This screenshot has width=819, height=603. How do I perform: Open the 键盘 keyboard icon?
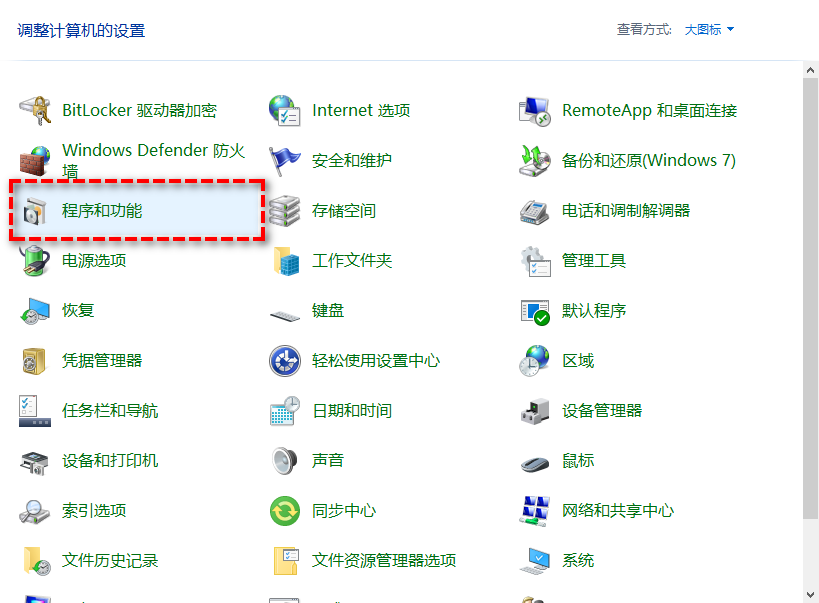285,315
